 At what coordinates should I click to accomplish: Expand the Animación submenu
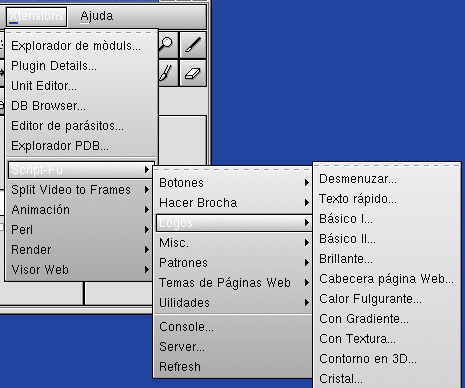tap(81, 210)
